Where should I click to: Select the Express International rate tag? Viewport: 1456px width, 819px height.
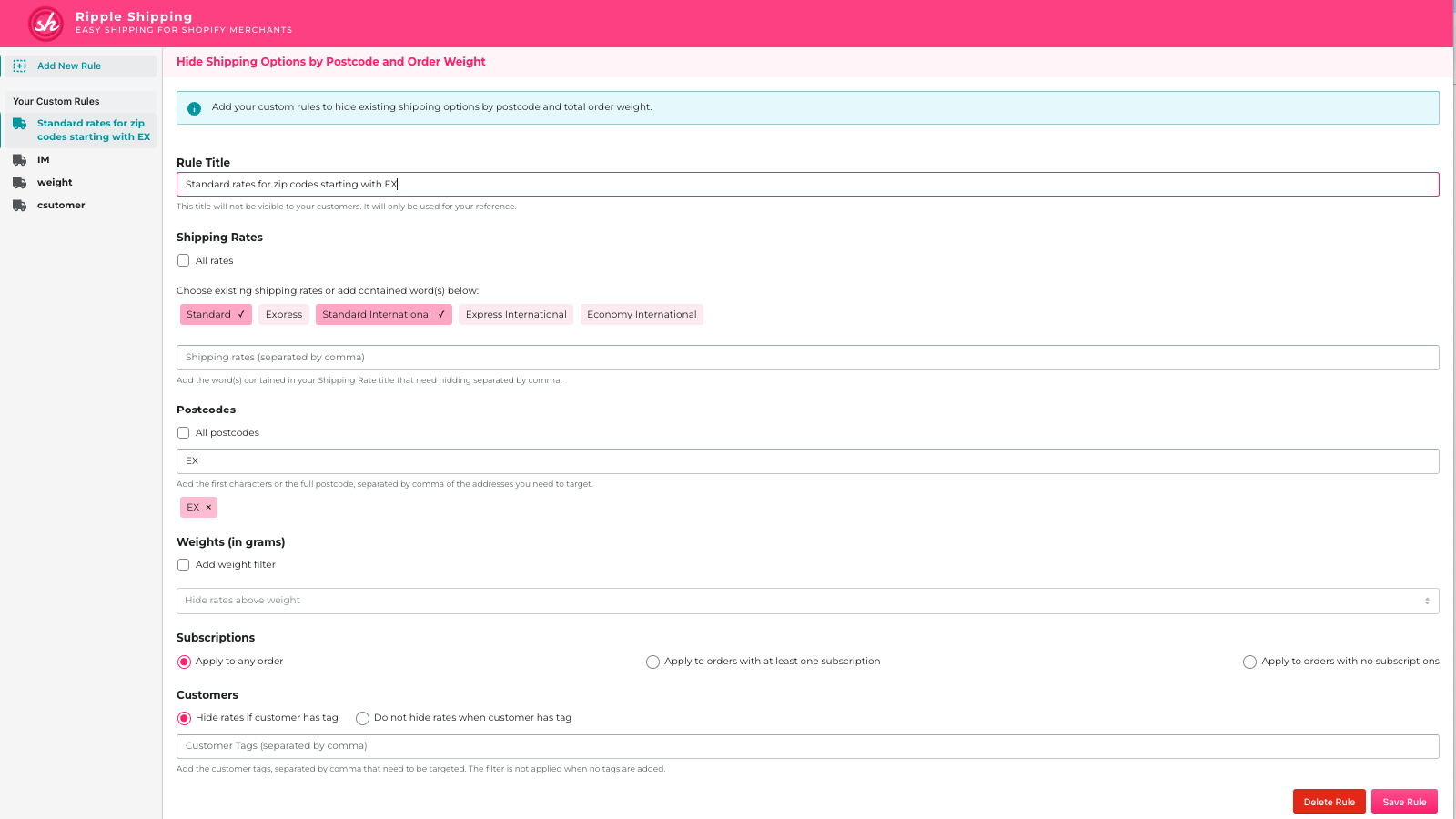[x=516, y=315]
